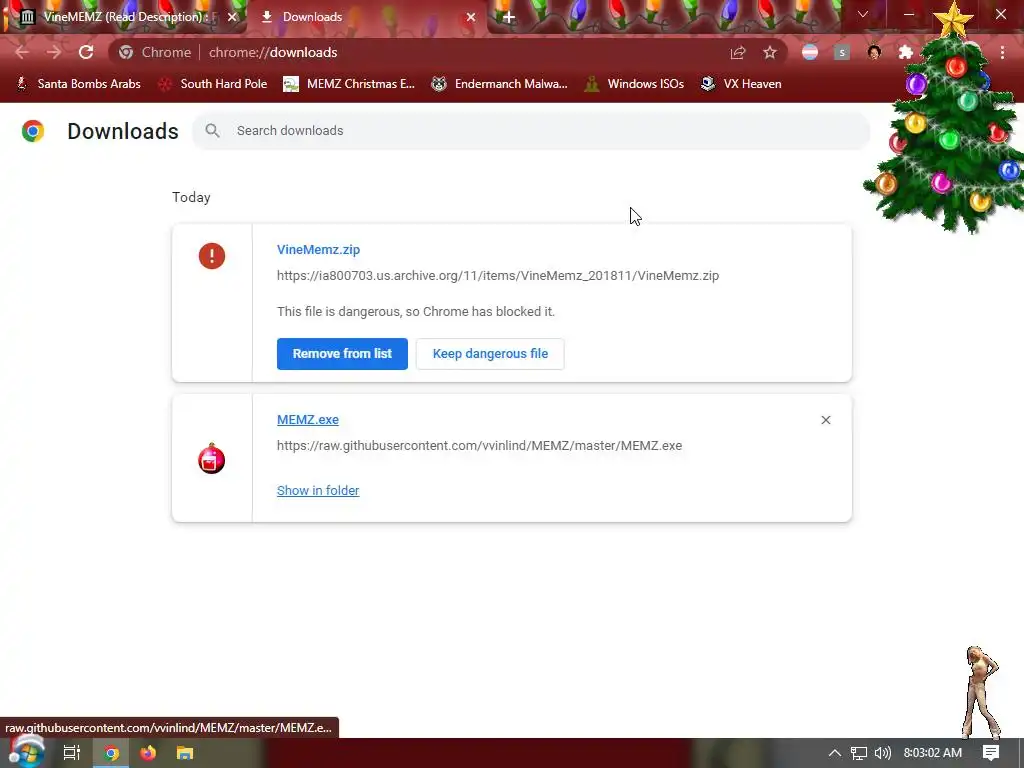Image resolution: width=1024 pixels, height=768 pixels.
Task: Click the gray S extension icon
Action: [842, 52]
